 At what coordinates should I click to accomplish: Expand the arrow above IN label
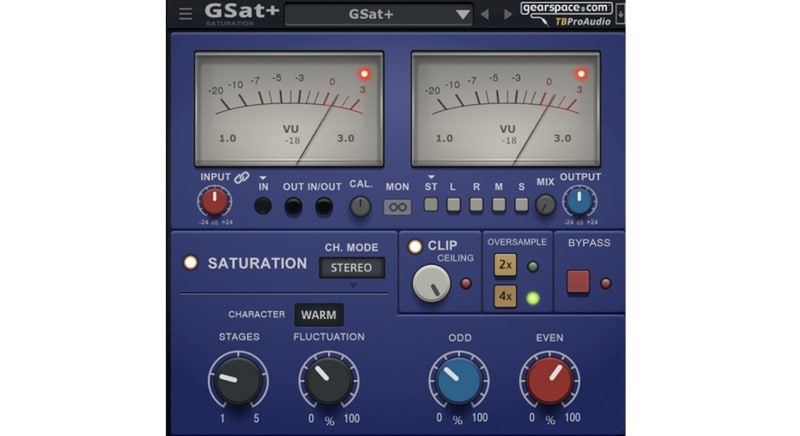pyautogui.click(x=263, y=178)
